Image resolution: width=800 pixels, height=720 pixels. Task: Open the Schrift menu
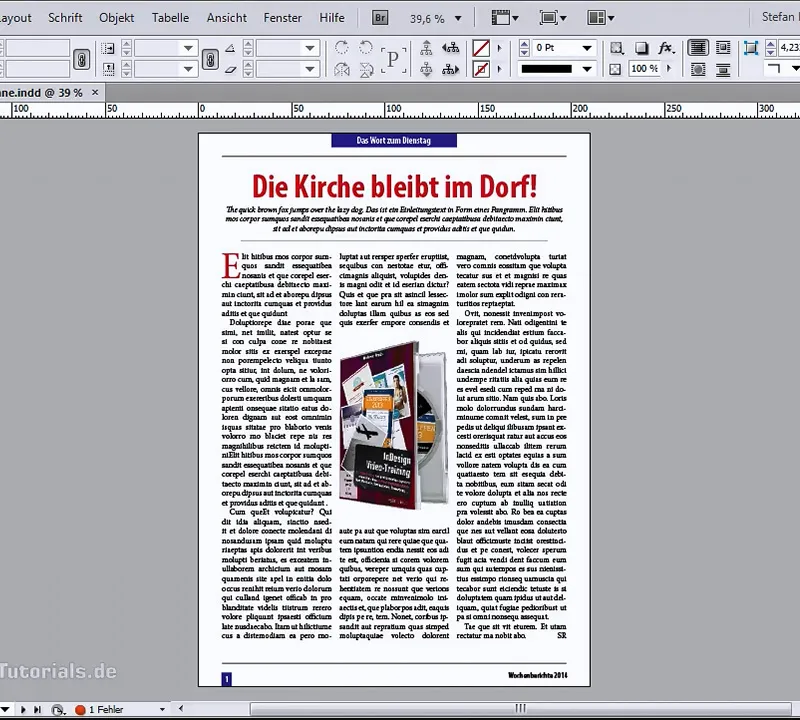(x=65, y=18)
